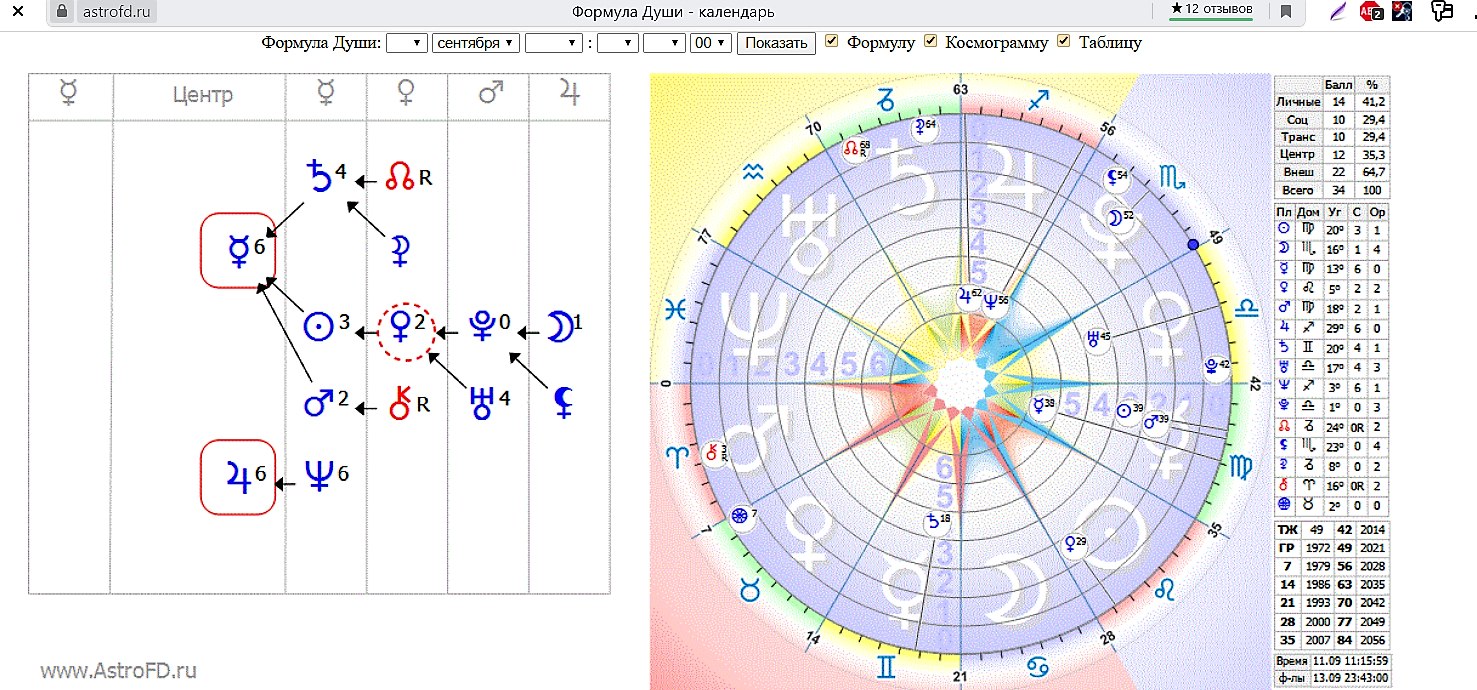
Task: Click Saturn marker 18 on the chart
Action: [x=936, y=521]
